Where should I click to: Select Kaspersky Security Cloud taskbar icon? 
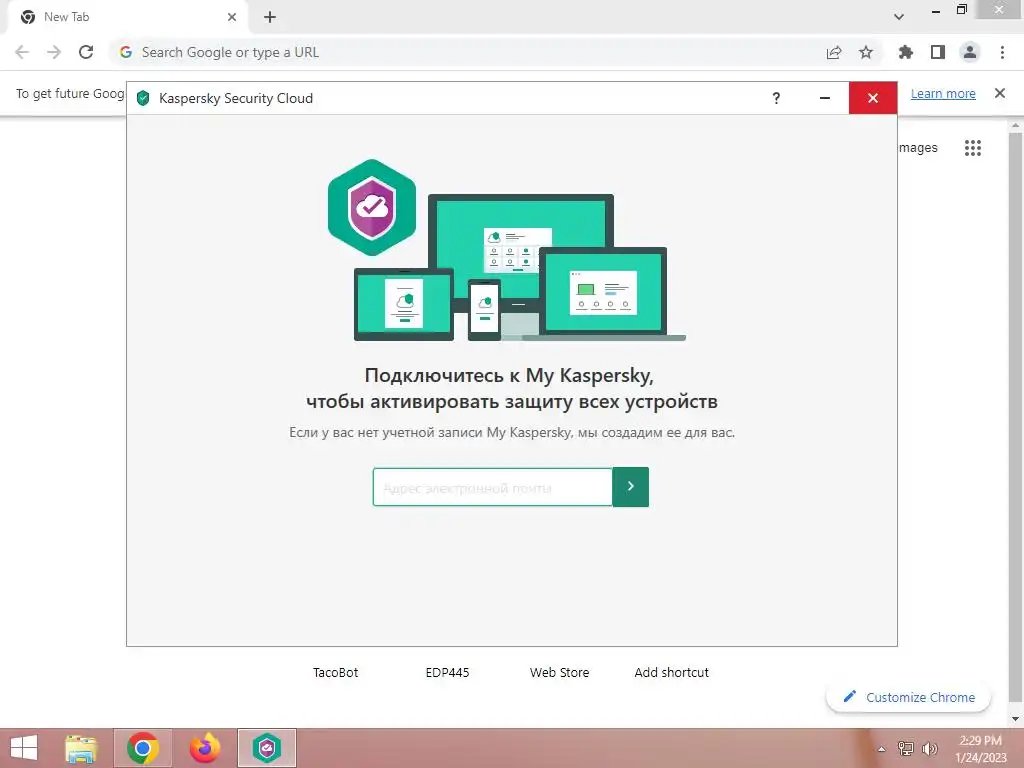pos(267,748)
